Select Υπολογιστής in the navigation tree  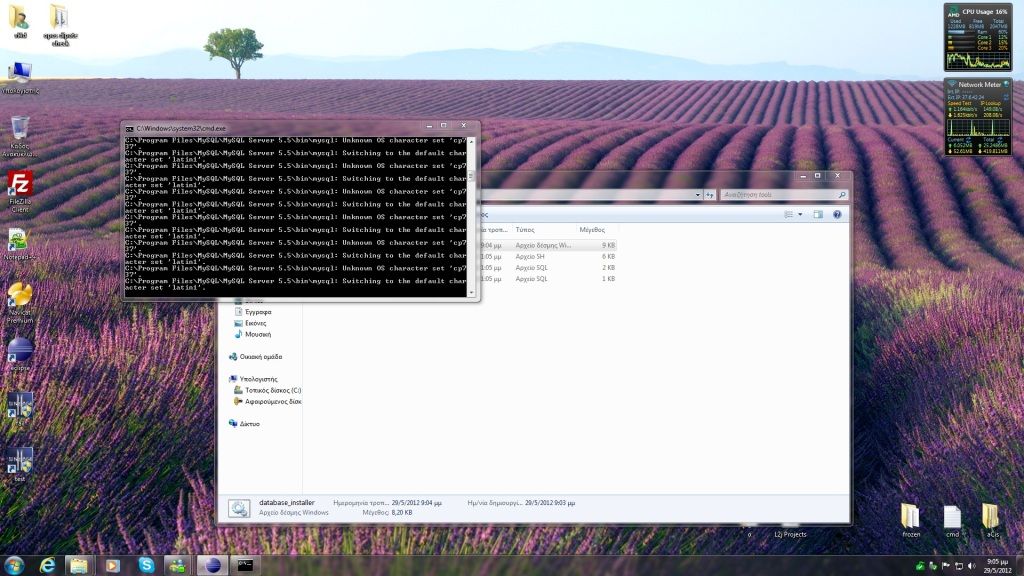pos(257,379)
